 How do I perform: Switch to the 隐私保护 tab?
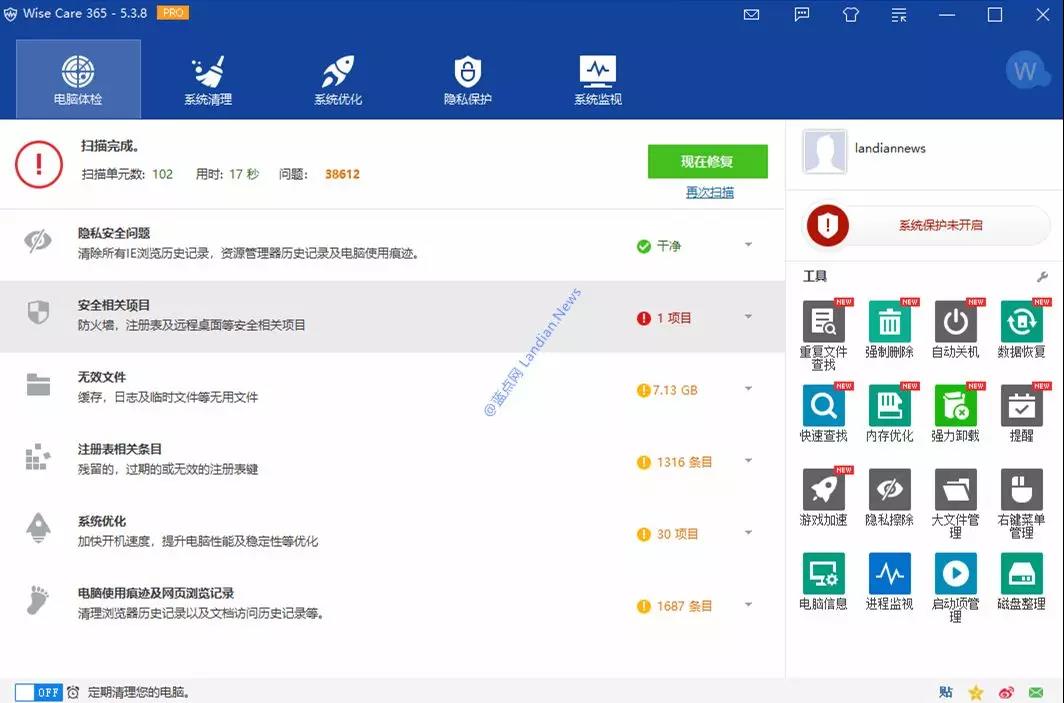point(468,79)
